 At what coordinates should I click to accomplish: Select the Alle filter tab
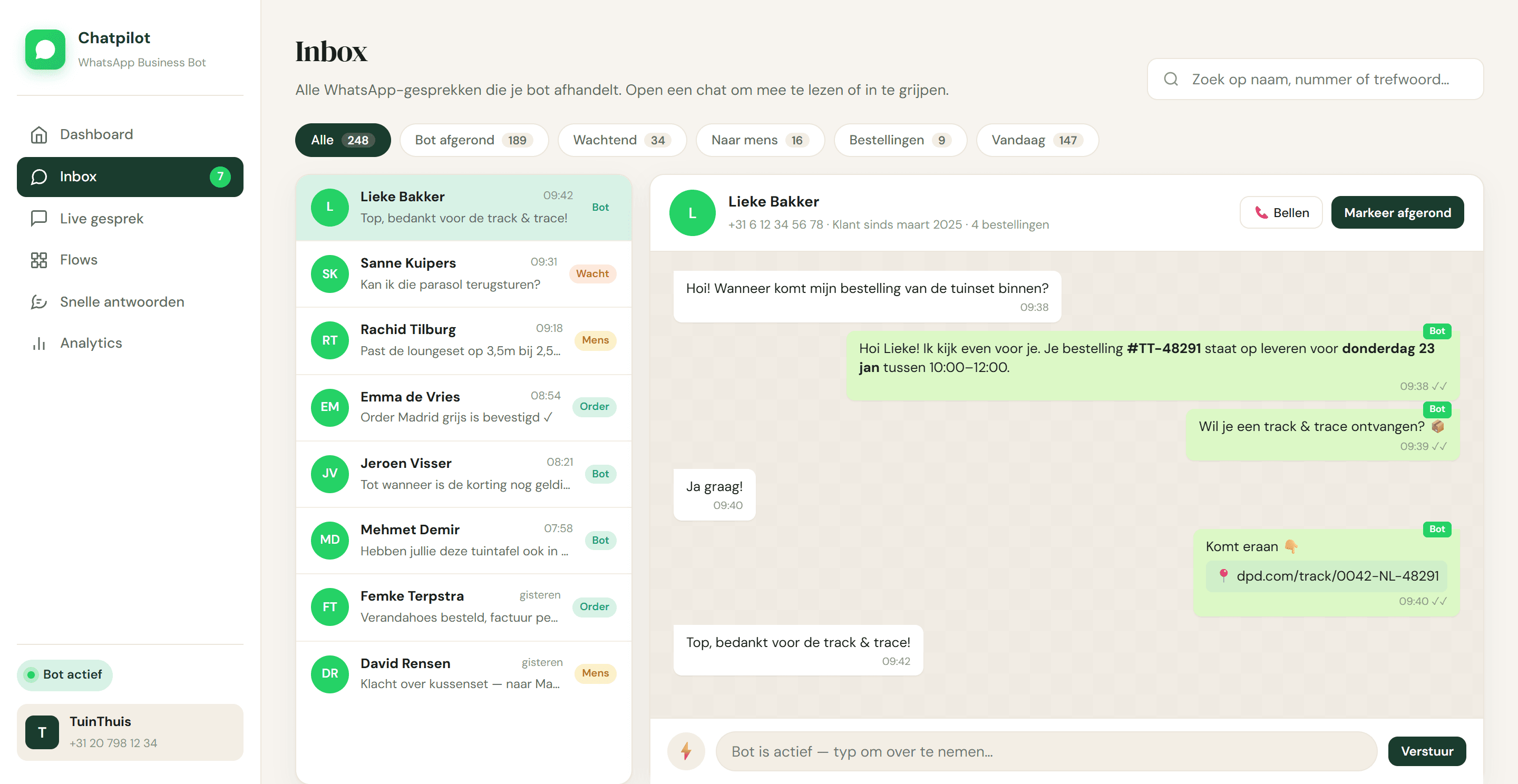(343, 140)
